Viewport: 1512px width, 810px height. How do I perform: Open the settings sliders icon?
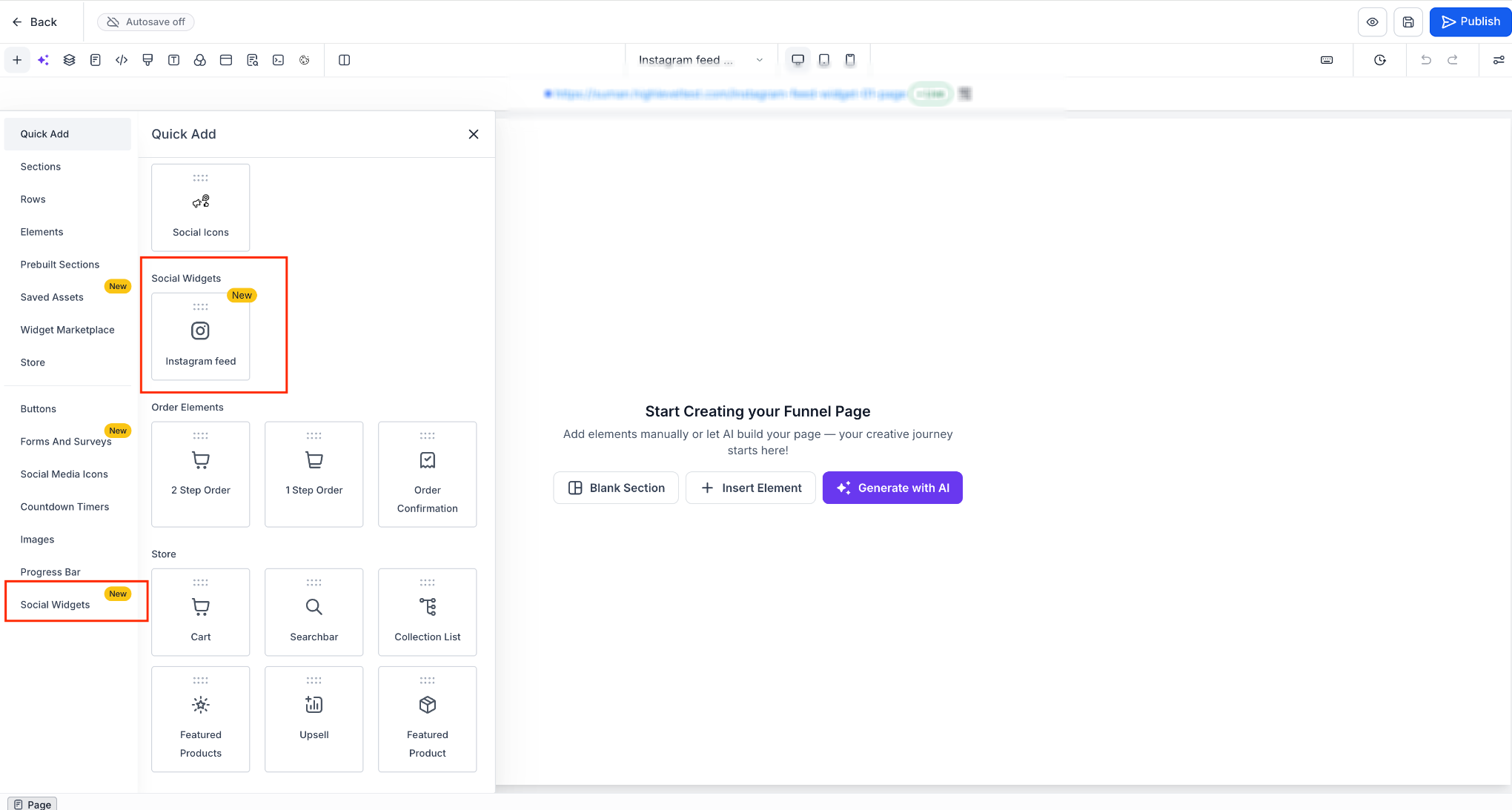click(1499, 60)
